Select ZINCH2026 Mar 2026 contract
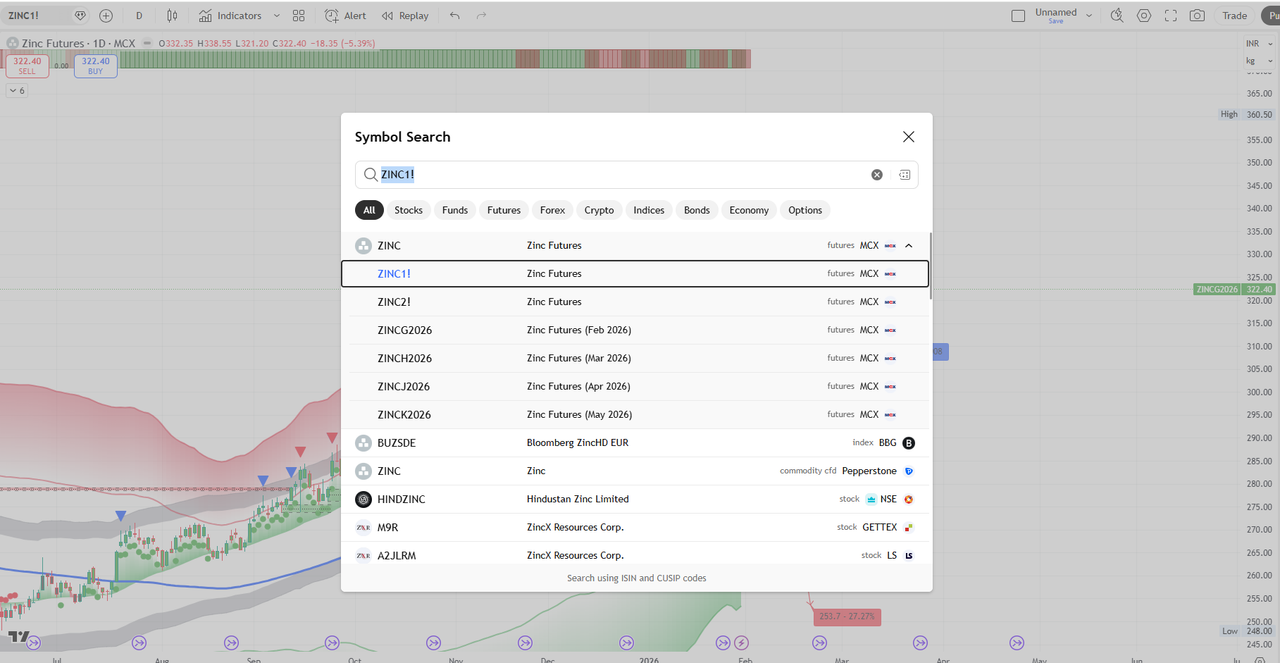This screenshot has width=1280, height=663. pyautogui.click(x=635, y=358)
